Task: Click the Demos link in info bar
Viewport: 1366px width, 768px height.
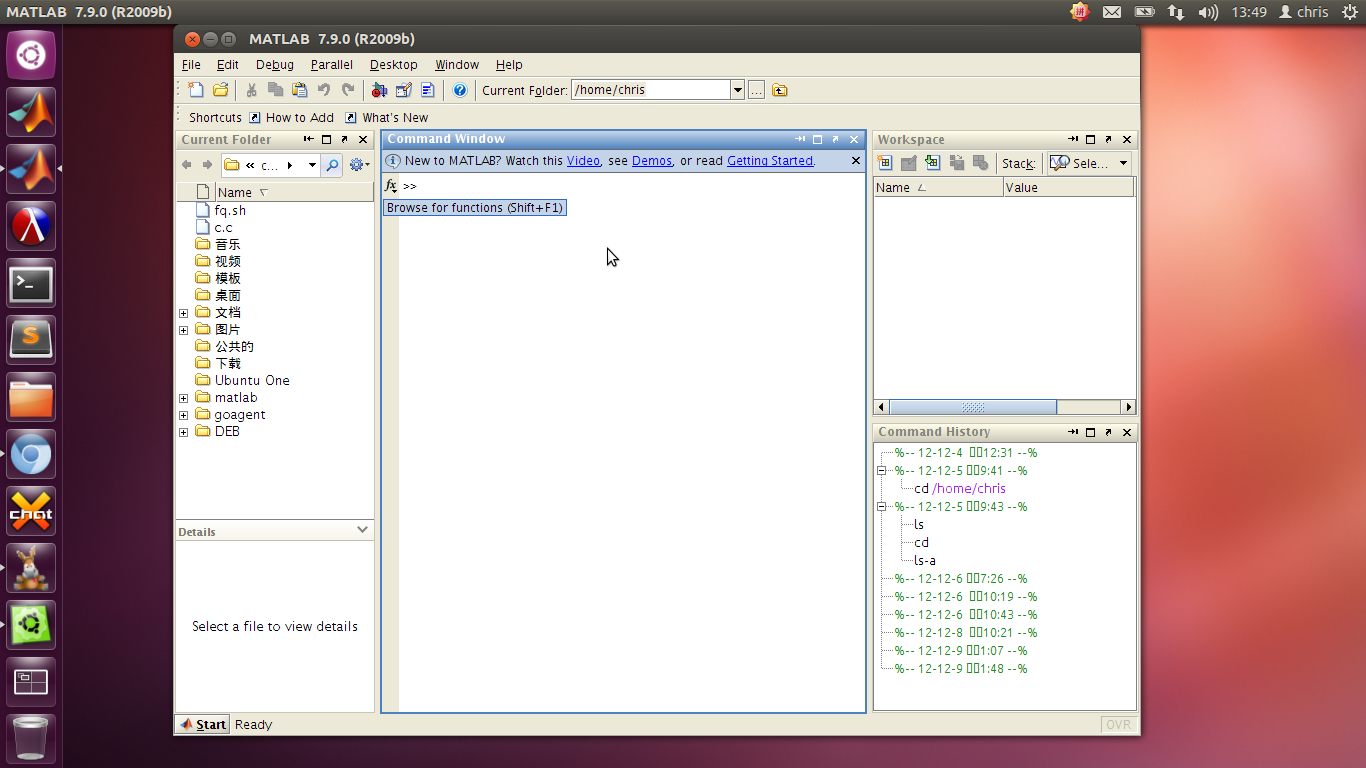Action: coord(652,161)
